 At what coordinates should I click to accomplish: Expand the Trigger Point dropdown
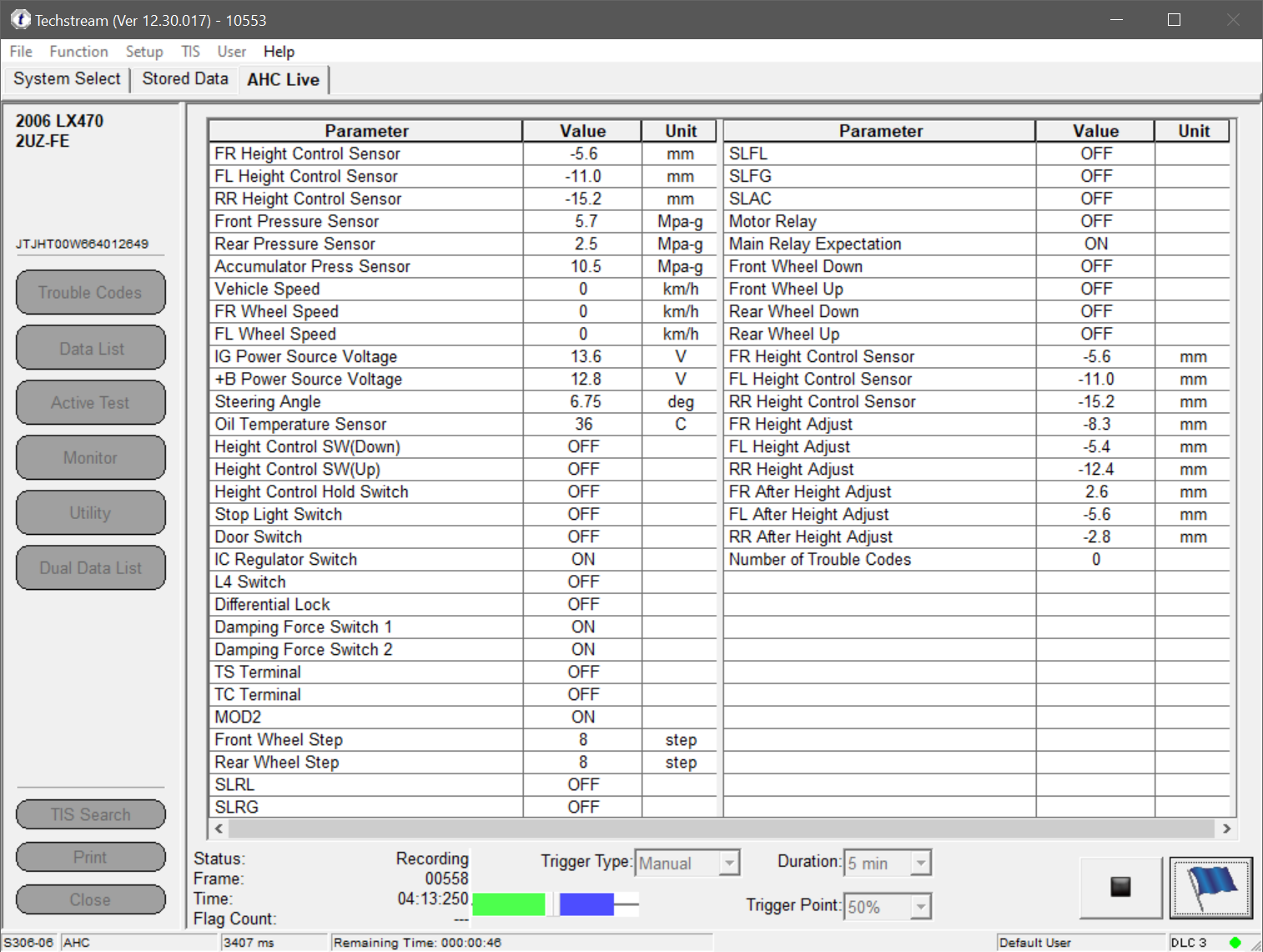click(x=920, y=906)
